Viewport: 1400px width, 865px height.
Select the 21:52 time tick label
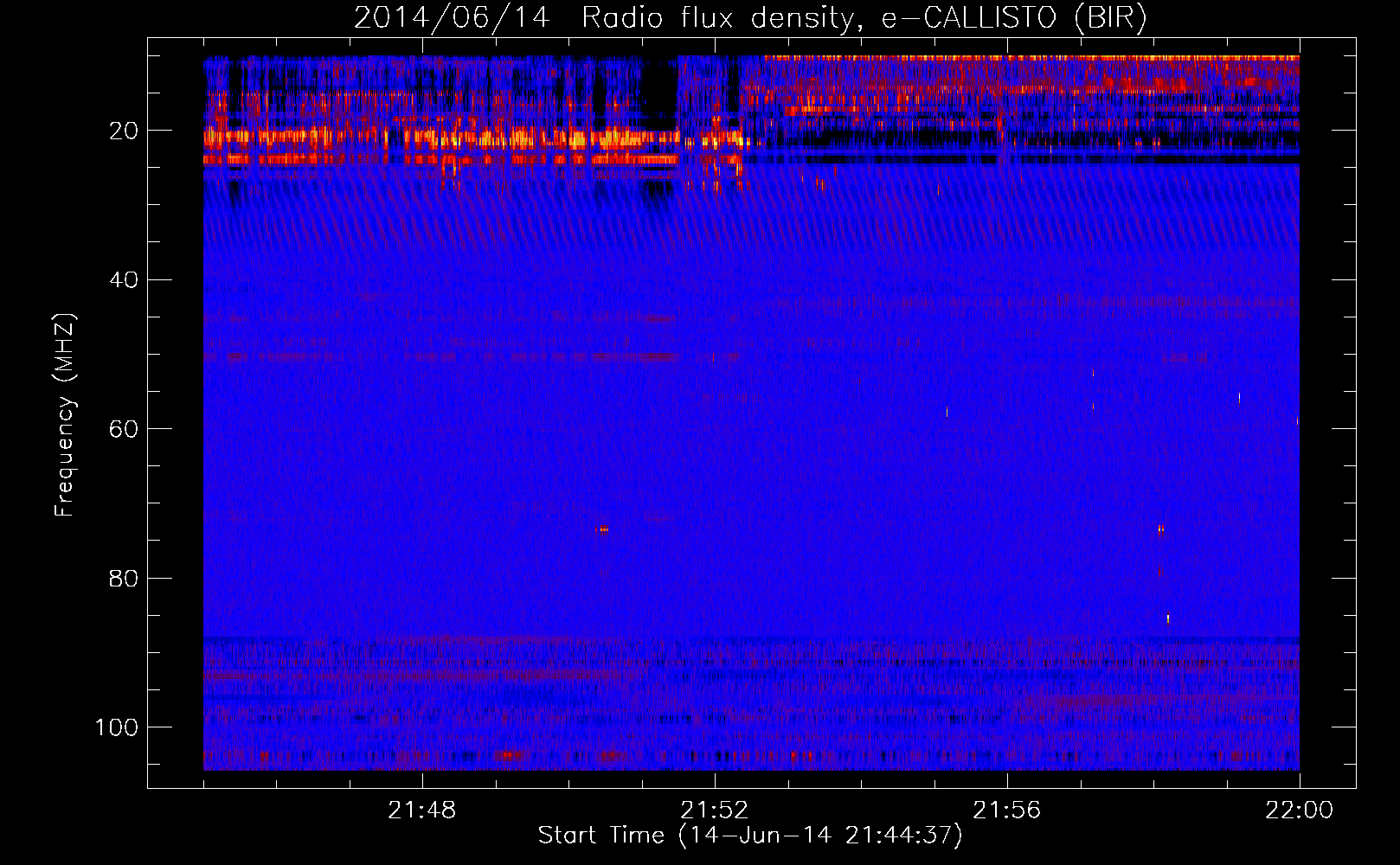[x=715, y=811]
